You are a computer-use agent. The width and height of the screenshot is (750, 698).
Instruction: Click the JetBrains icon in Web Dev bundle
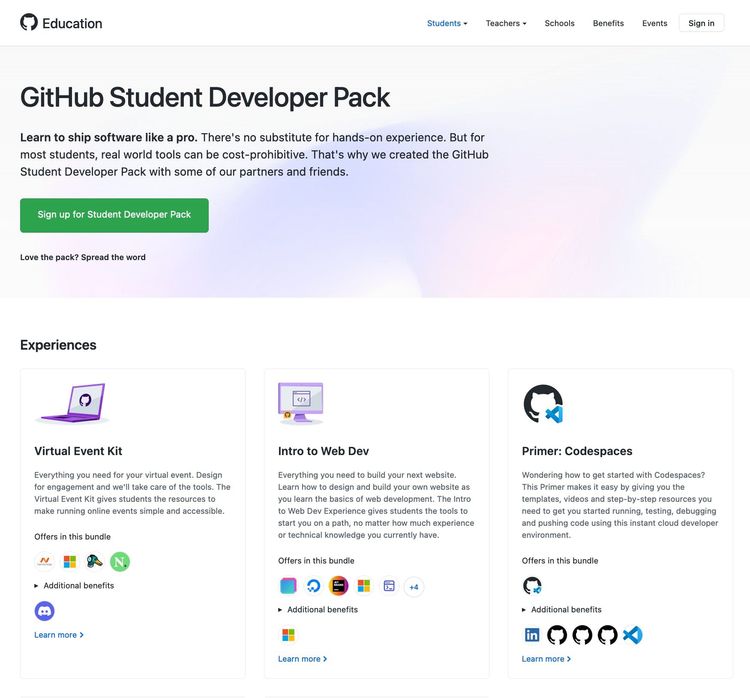coord(339,586)
